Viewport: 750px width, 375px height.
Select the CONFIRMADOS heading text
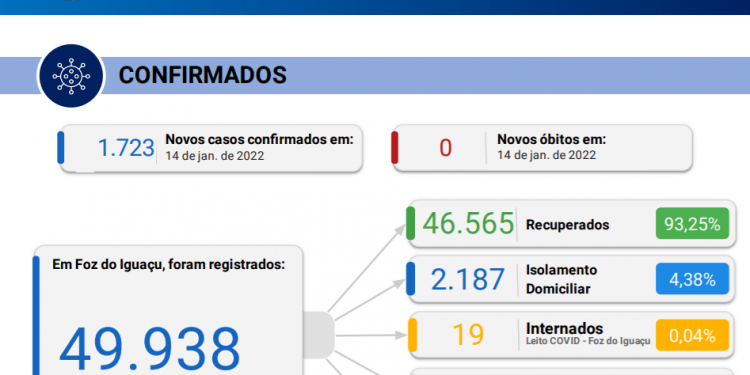click(x=202, y=75)
